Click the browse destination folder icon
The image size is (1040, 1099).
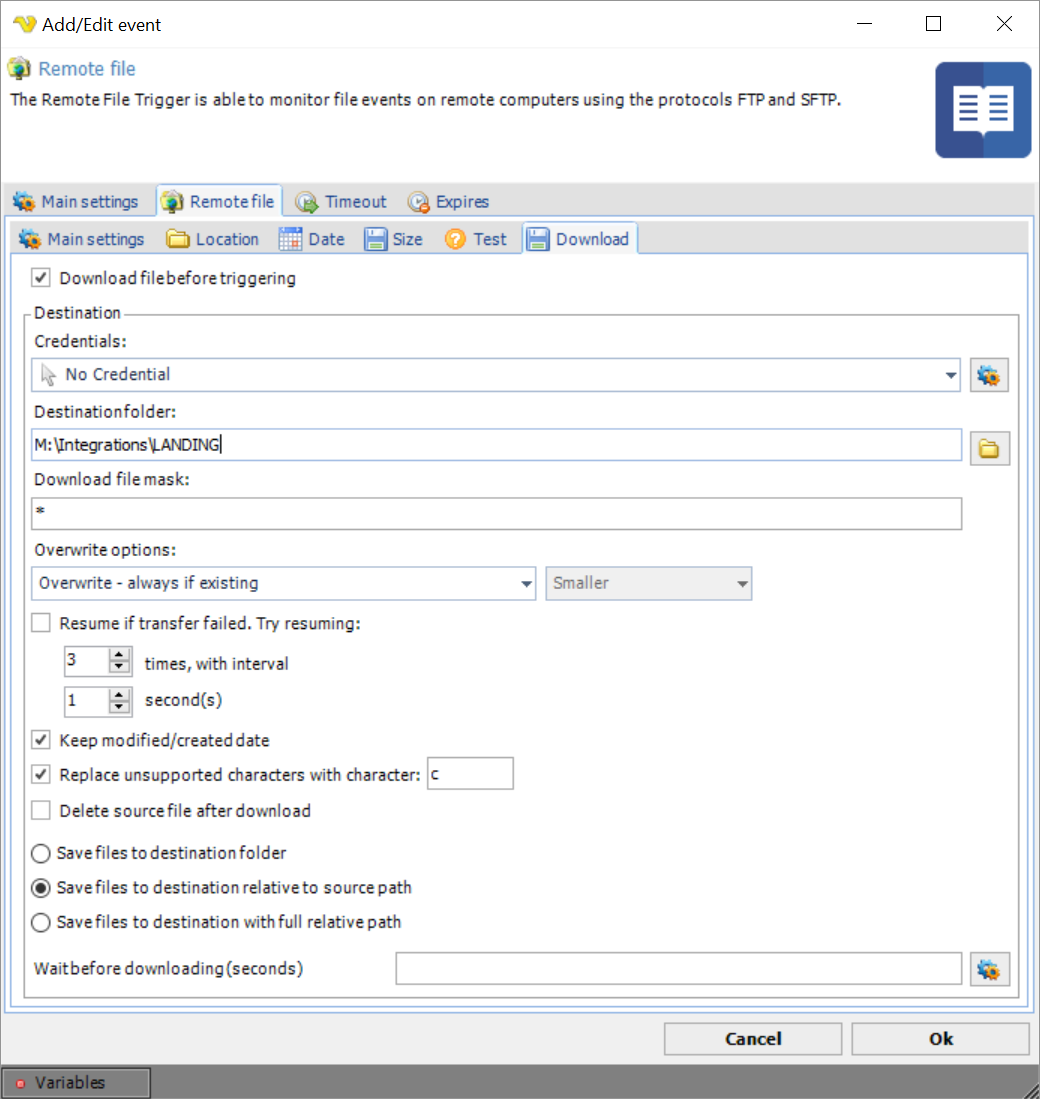[989, 449]
